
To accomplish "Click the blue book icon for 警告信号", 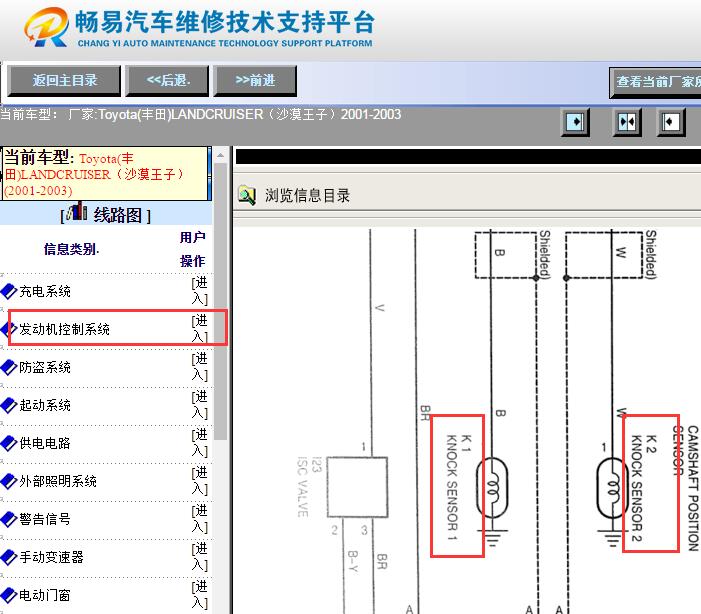I will (x=9, y=520).
